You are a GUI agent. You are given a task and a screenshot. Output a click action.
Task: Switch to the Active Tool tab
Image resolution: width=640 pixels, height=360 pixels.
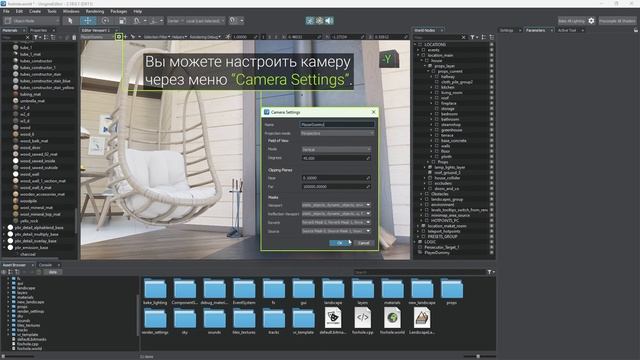[567, 30]
